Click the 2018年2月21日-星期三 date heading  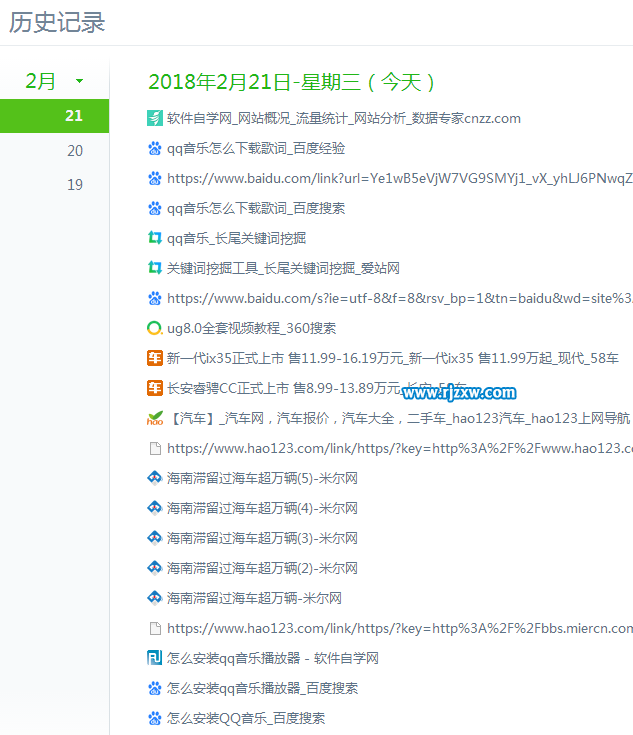click(292, 82)
